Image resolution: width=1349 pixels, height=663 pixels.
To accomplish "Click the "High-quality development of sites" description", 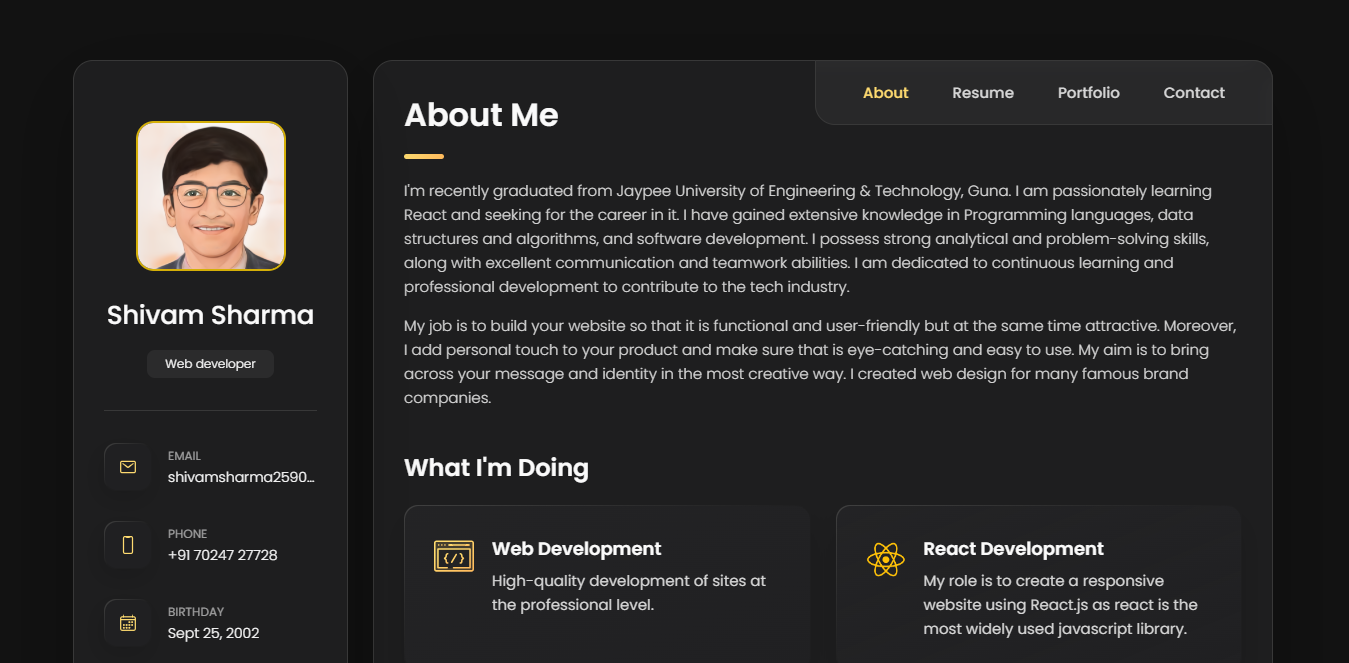I will (x=629, y=593).
